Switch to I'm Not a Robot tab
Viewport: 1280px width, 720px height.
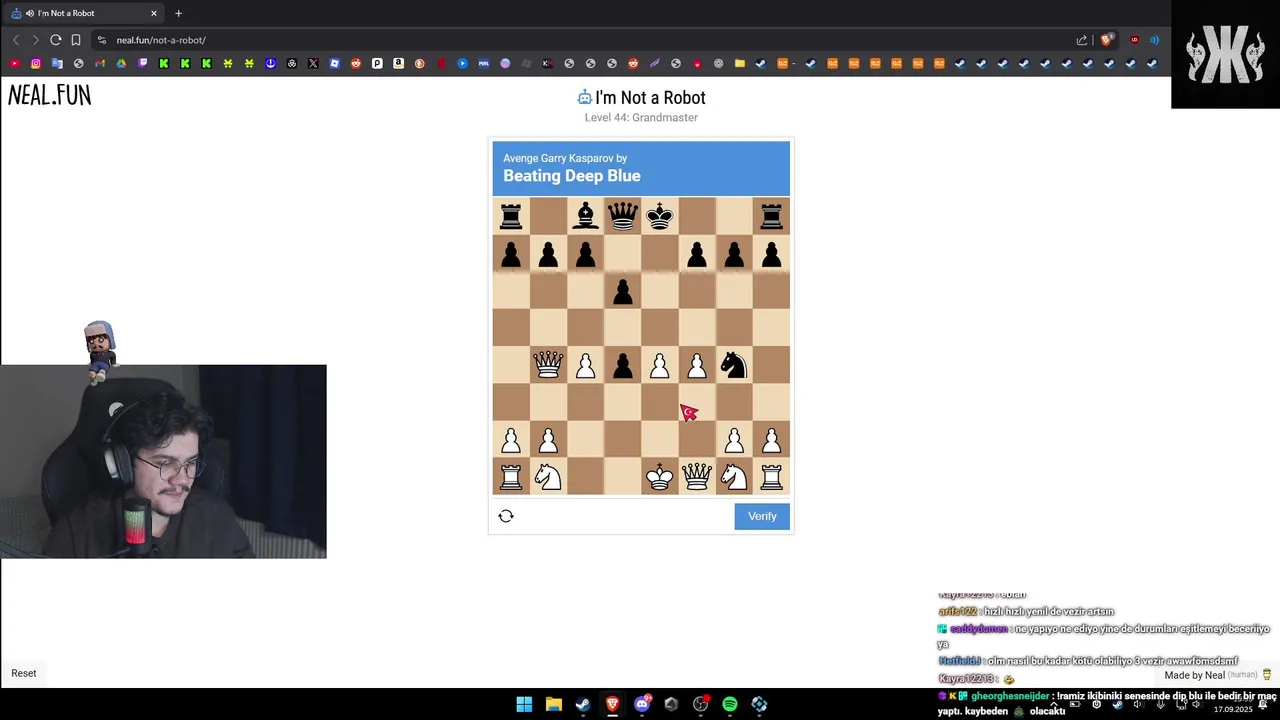click(x=84, y=13)
